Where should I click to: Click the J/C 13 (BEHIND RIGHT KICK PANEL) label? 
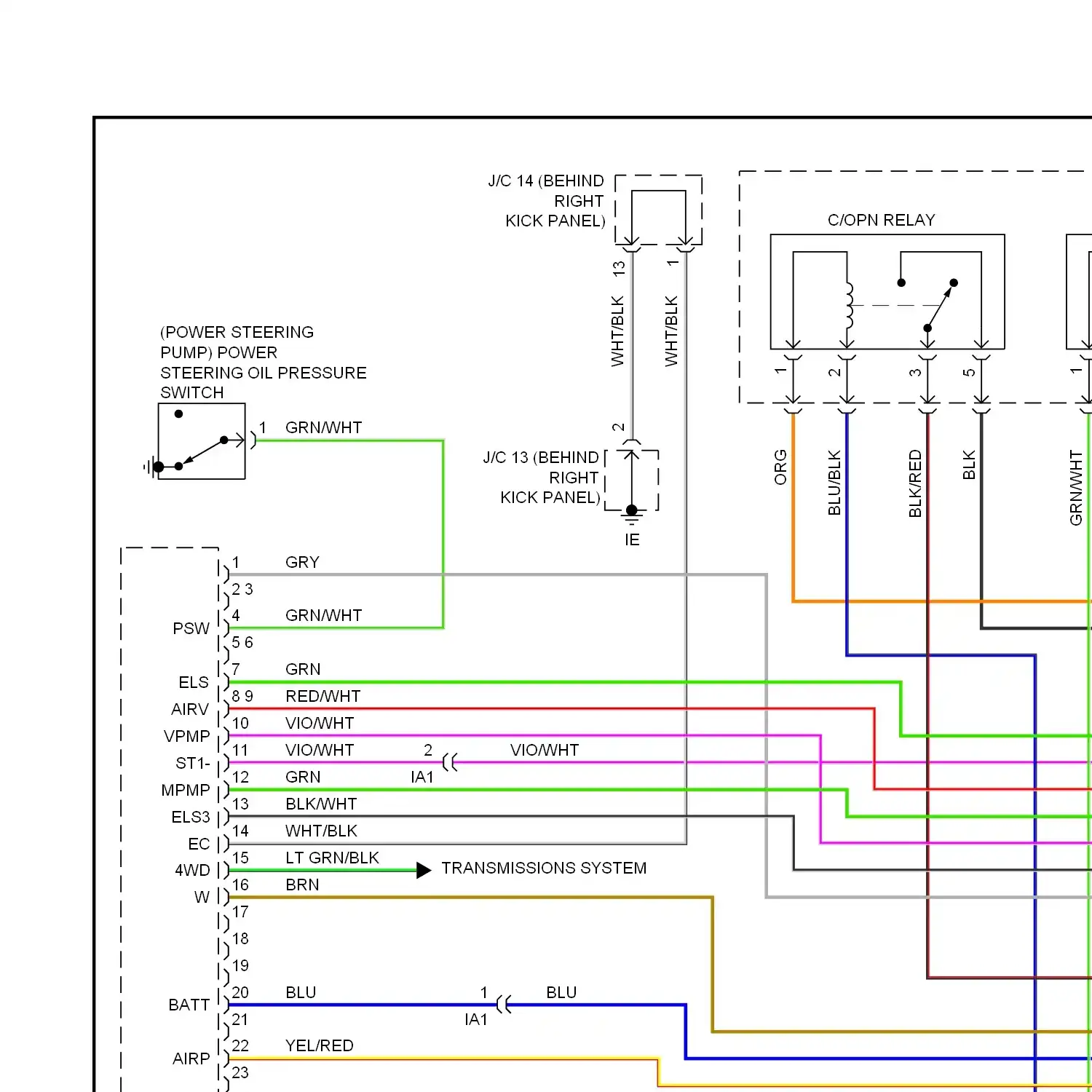tap(542, 478)
